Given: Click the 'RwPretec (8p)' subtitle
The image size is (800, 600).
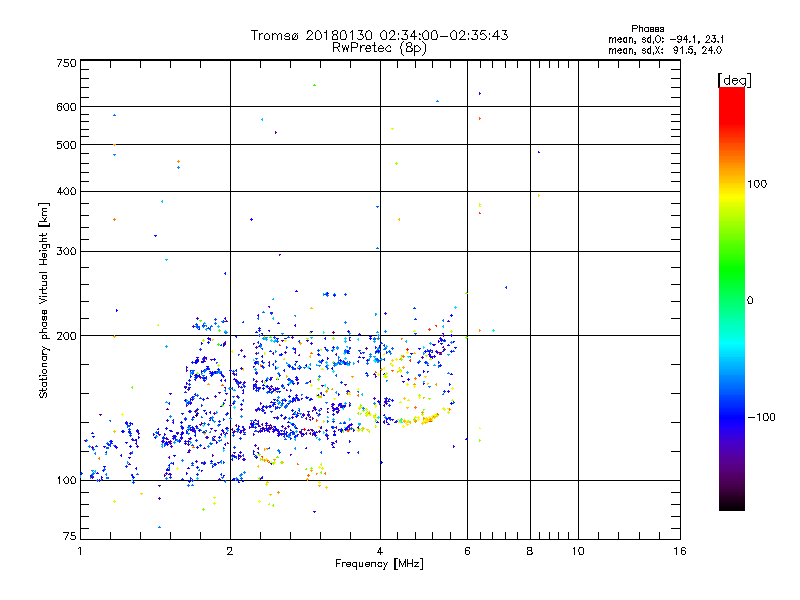Looking at the screenshot, I should pos(380,48).
